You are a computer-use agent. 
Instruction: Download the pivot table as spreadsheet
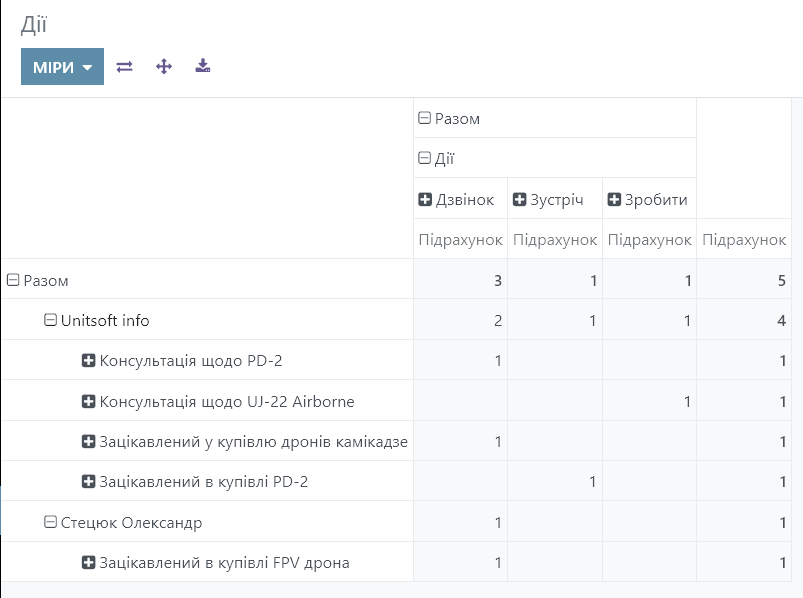[x=203, y=67]
